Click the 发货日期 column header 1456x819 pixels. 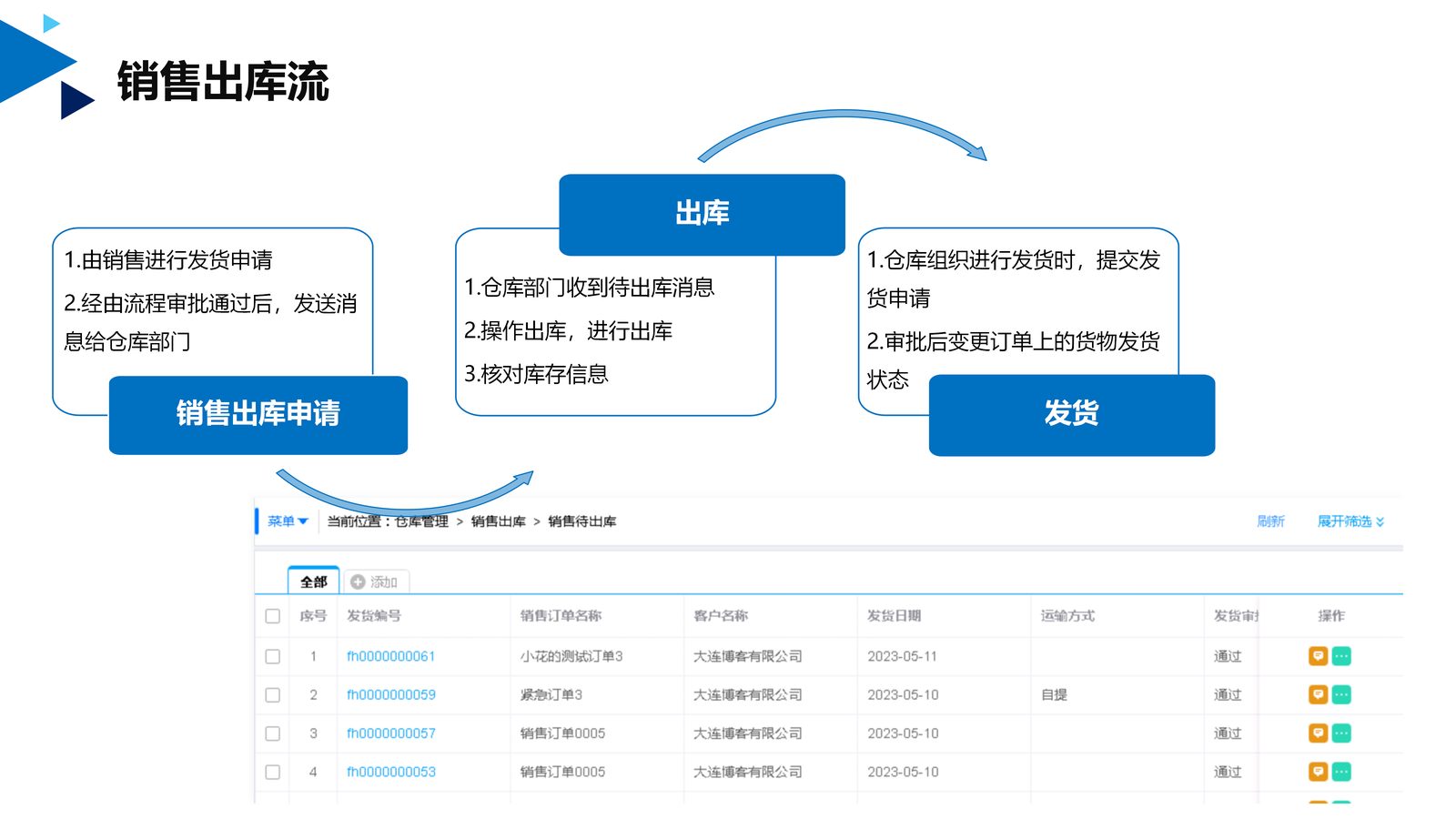pyautogui.click(x=895, y=616)
